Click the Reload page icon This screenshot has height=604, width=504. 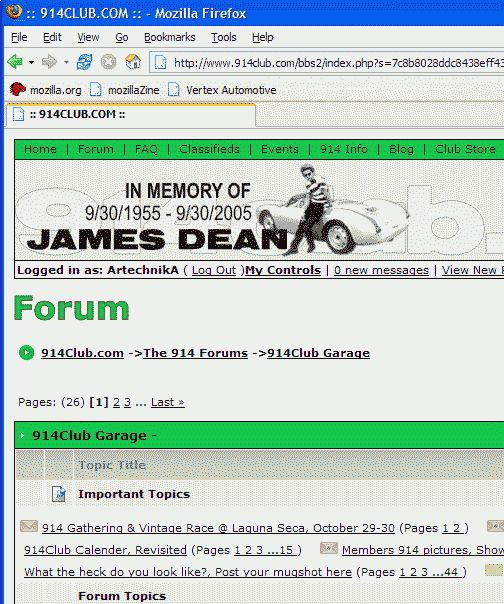[x=84, y=62]
